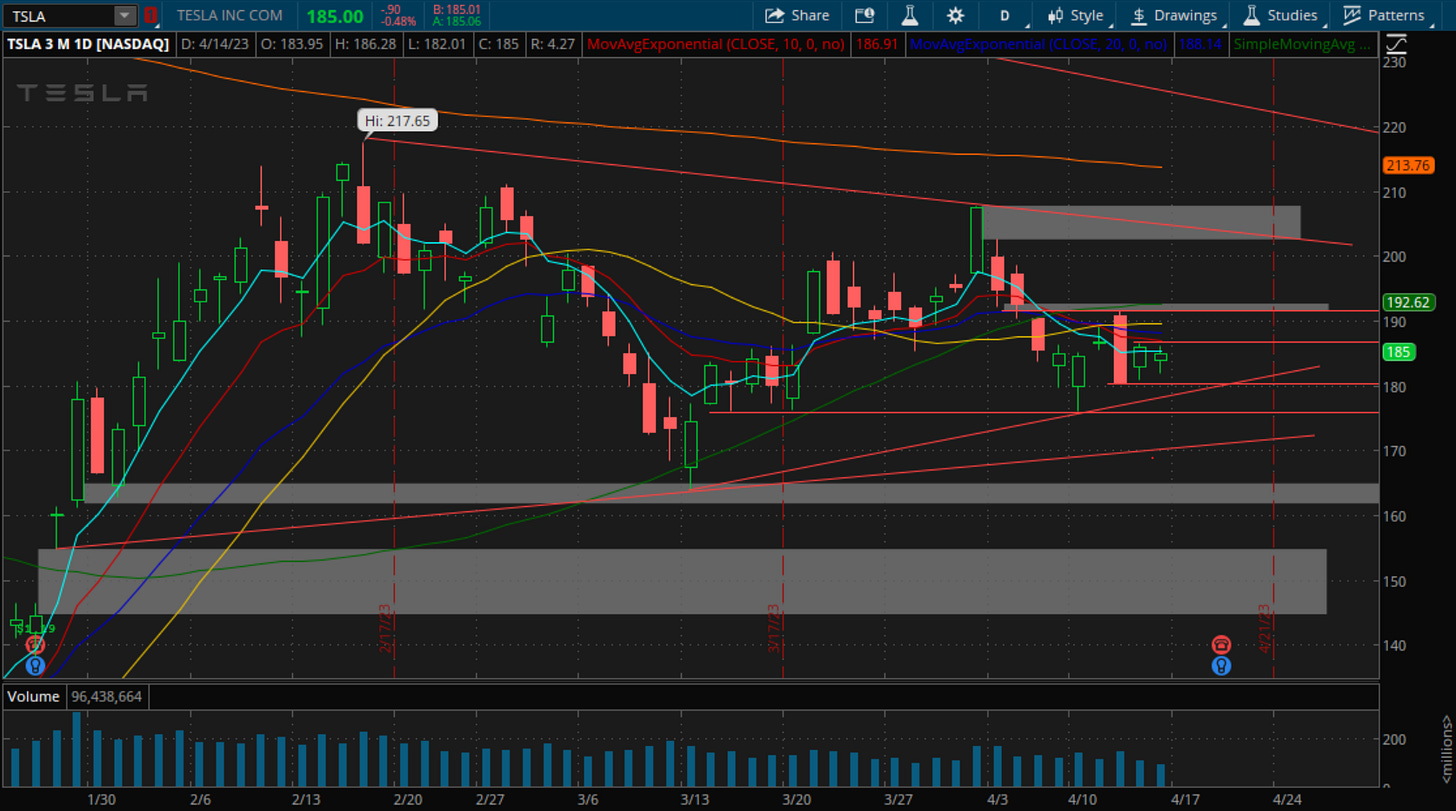1456x811 pixels.
Task: Click the 3/17/23 expiration date marker
Action: (775, 629)
